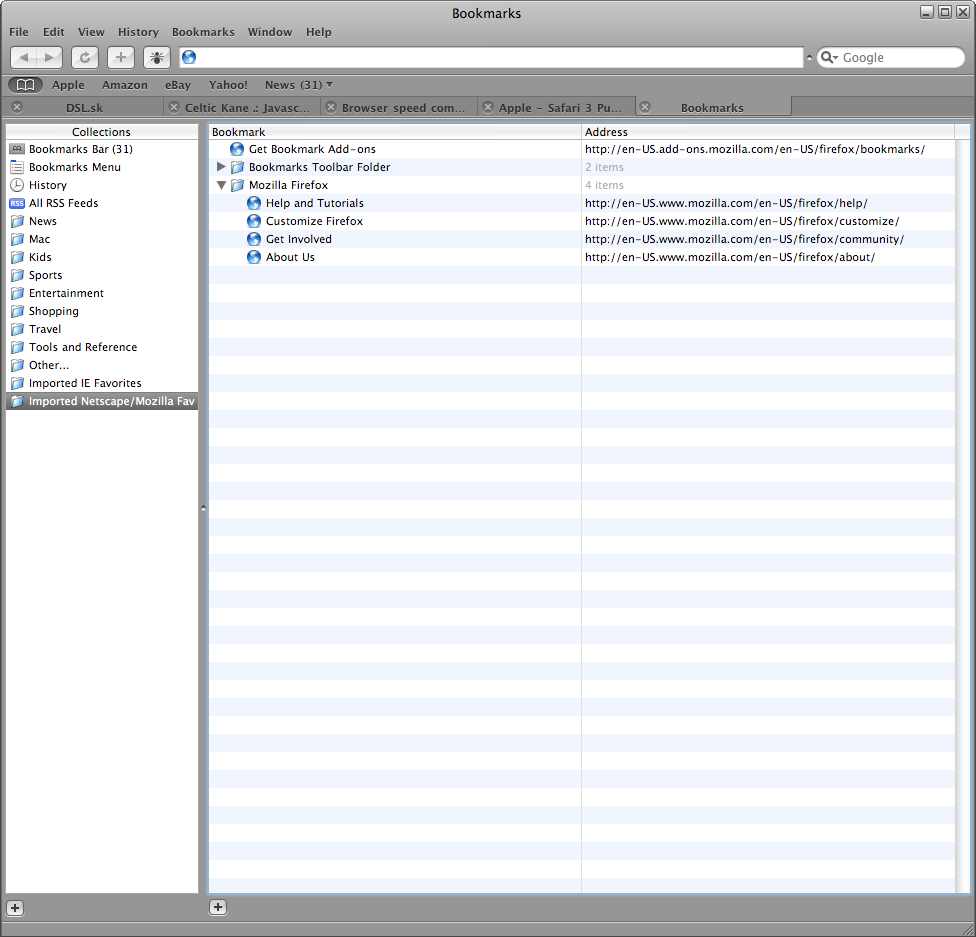The width and height of the screenshot is (976, 937).
Task: Open the Help menu
Action: [319, 32]
